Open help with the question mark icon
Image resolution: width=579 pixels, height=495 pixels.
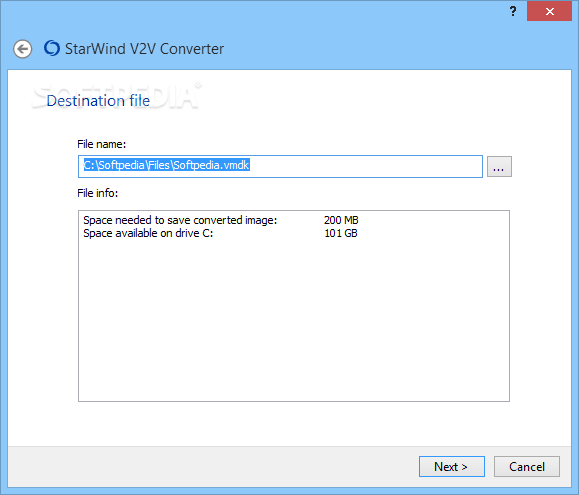point(513,11)
